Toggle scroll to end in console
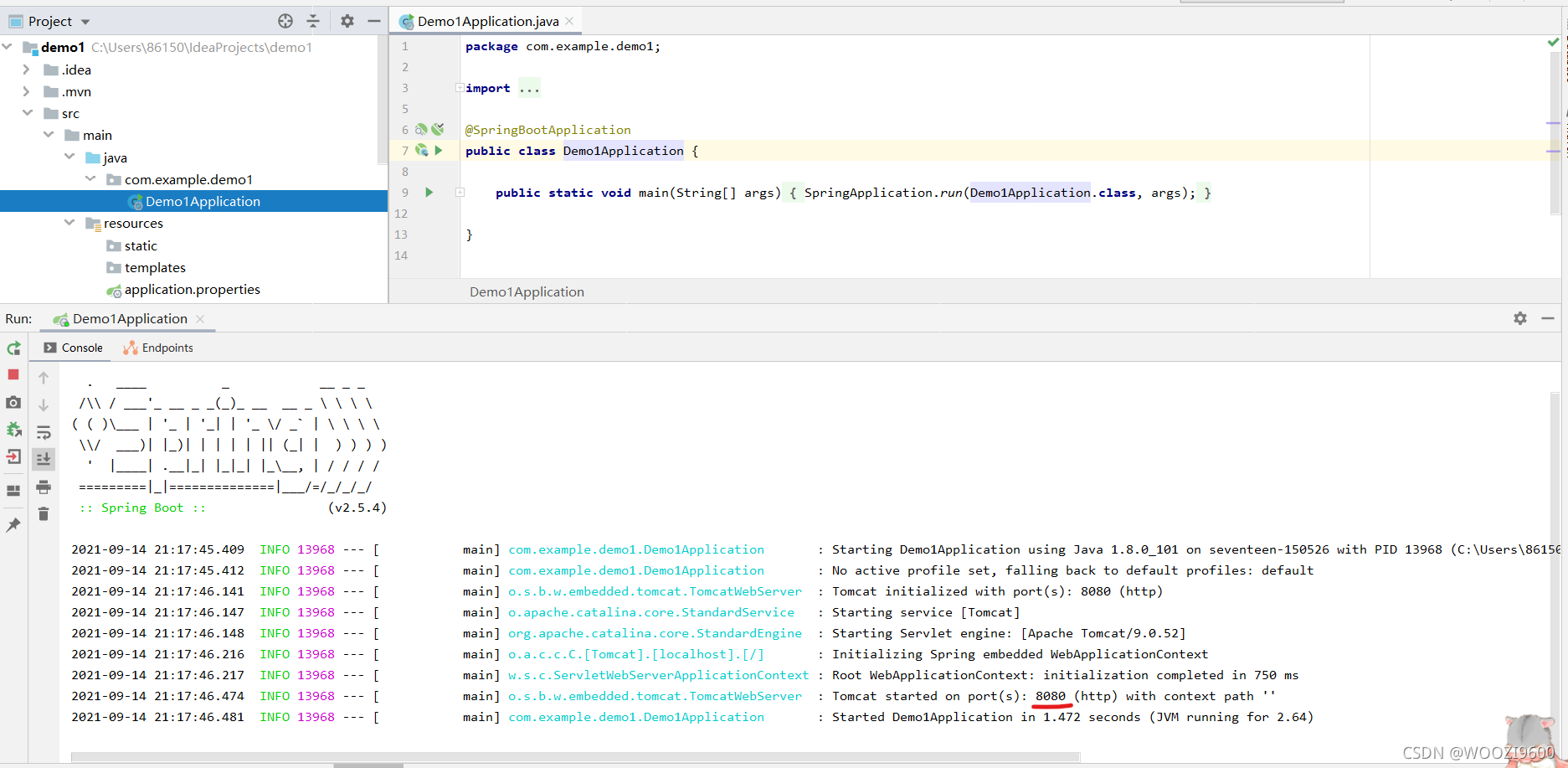 click(44, 459)
